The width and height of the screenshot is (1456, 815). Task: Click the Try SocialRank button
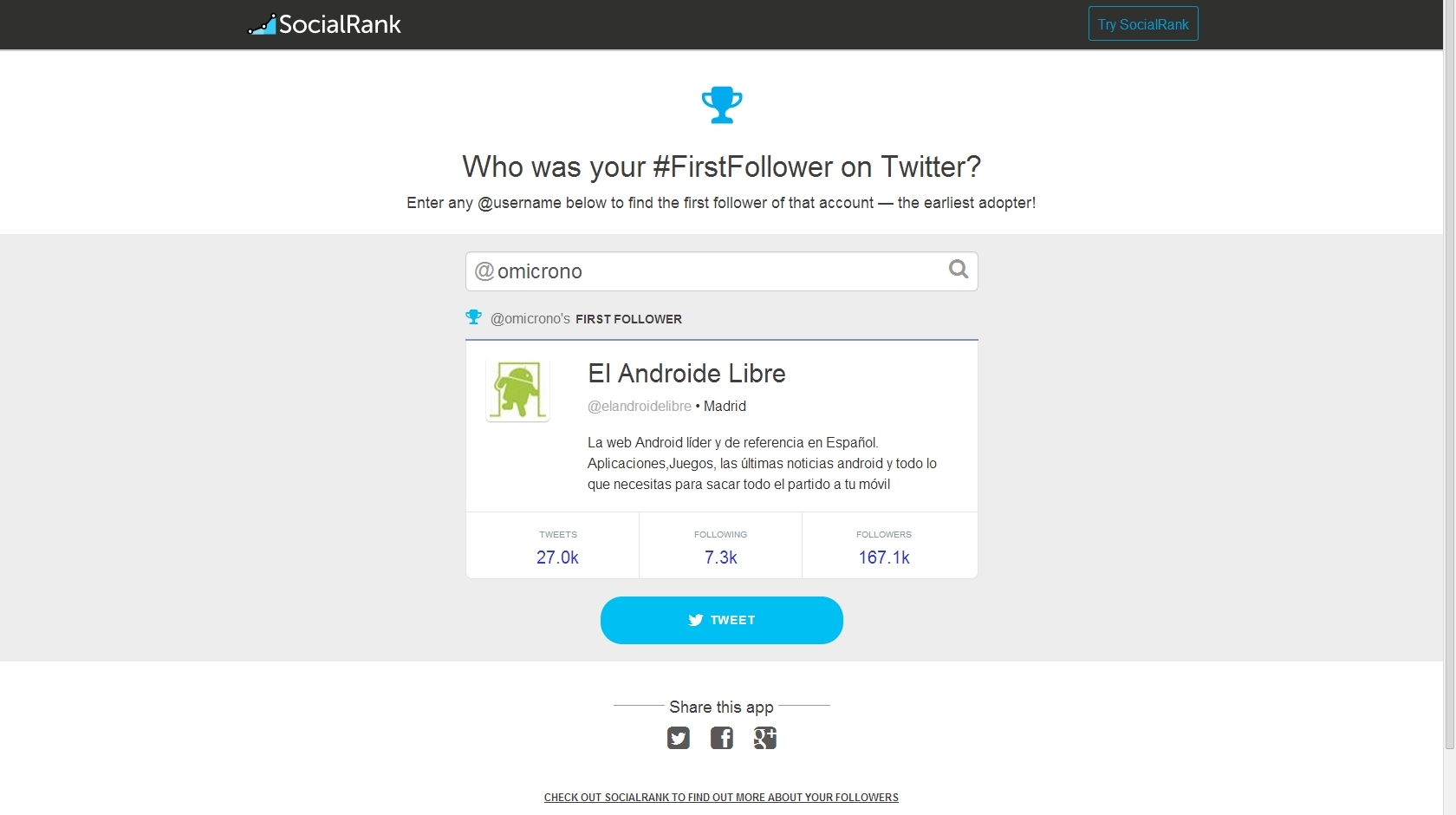click(1143, 24)
